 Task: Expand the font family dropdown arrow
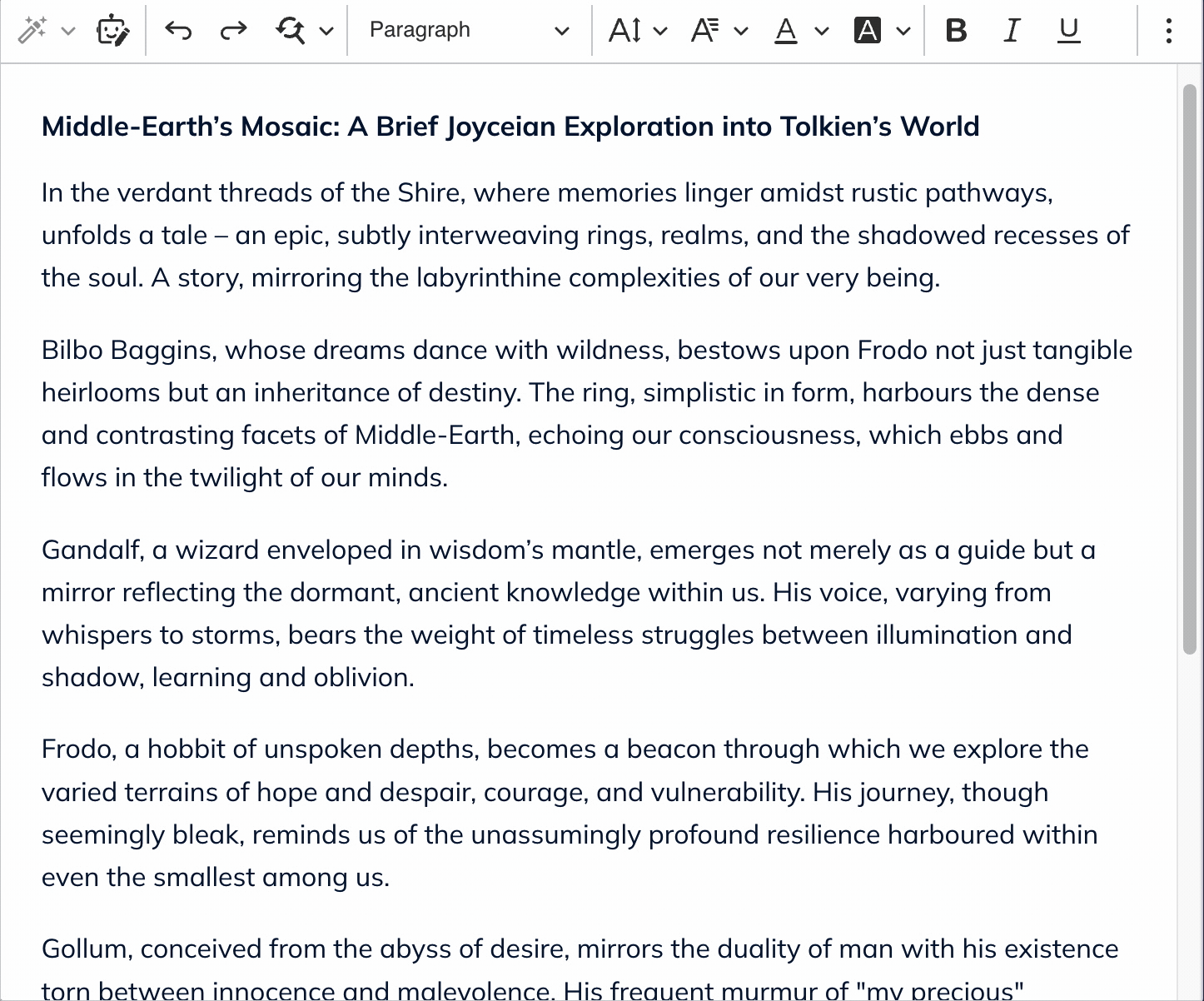[741, 31]
